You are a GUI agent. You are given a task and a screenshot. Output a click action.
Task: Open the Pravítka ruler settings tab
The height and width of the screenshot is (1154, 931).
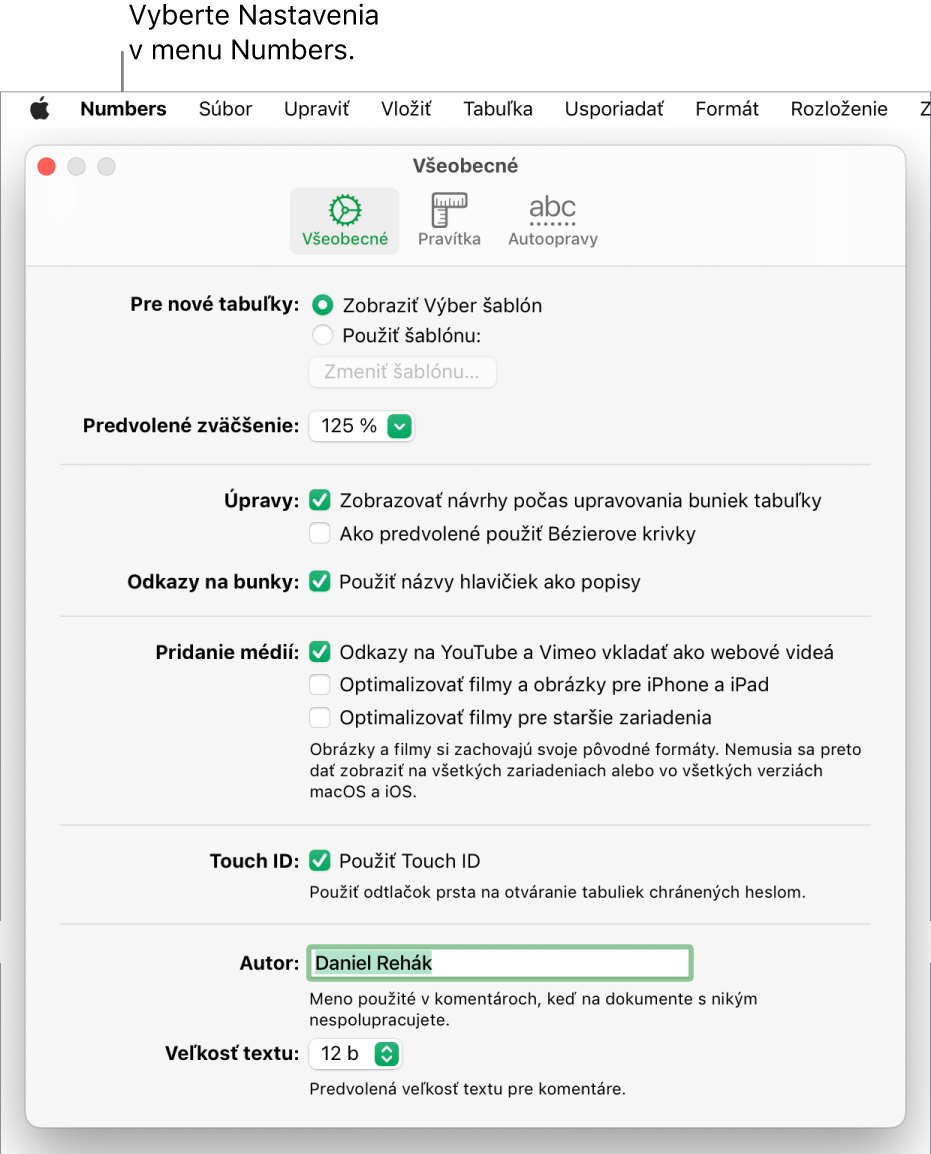tap(449, 221)
